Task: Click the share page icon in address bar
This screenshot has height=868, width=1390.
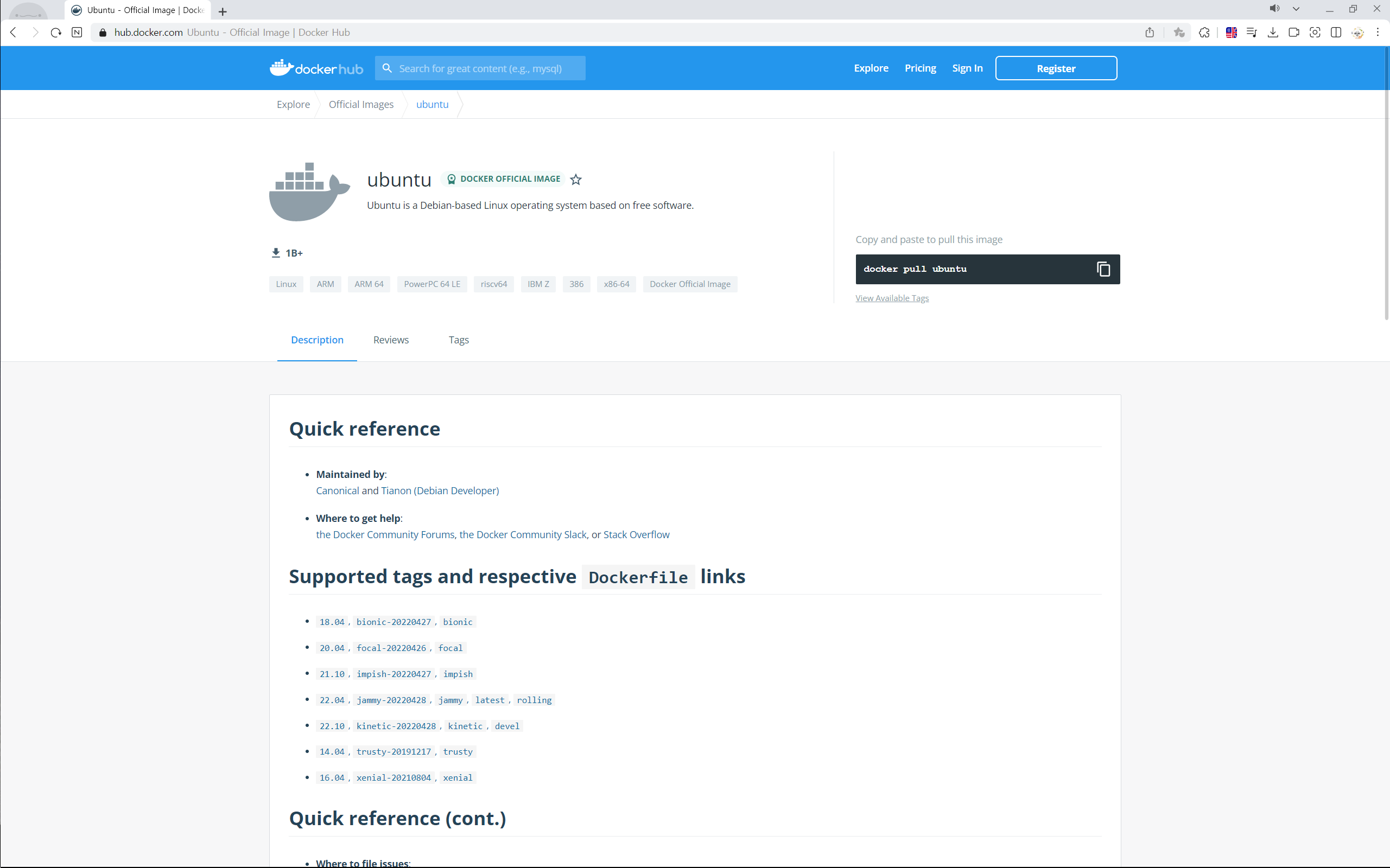Action: [x=1150, y=33]
